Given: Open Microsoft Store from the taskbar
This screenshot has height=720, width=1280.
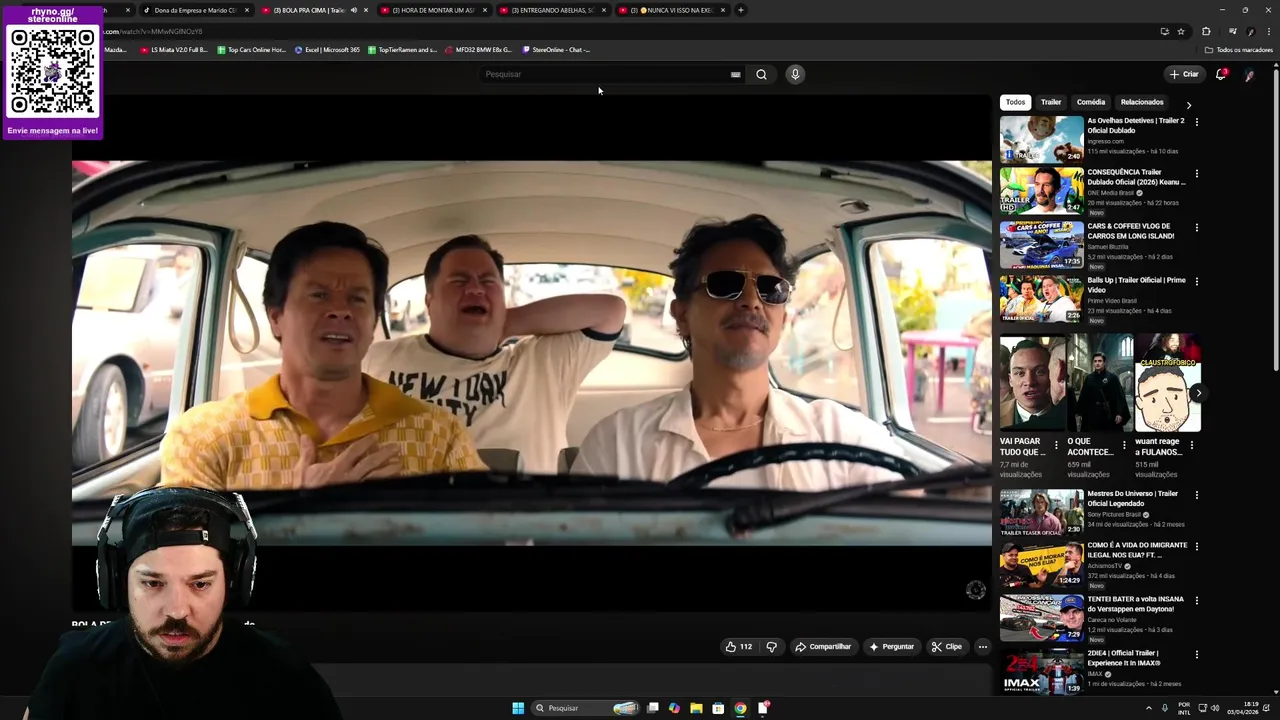Looking at the screenshot, I should (x=718, y=708).
